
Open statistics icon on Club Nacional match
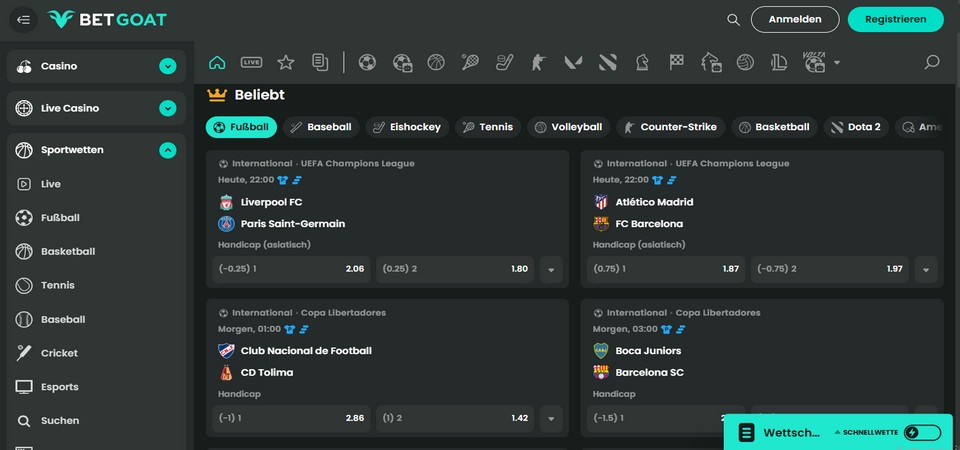[304, 329]
